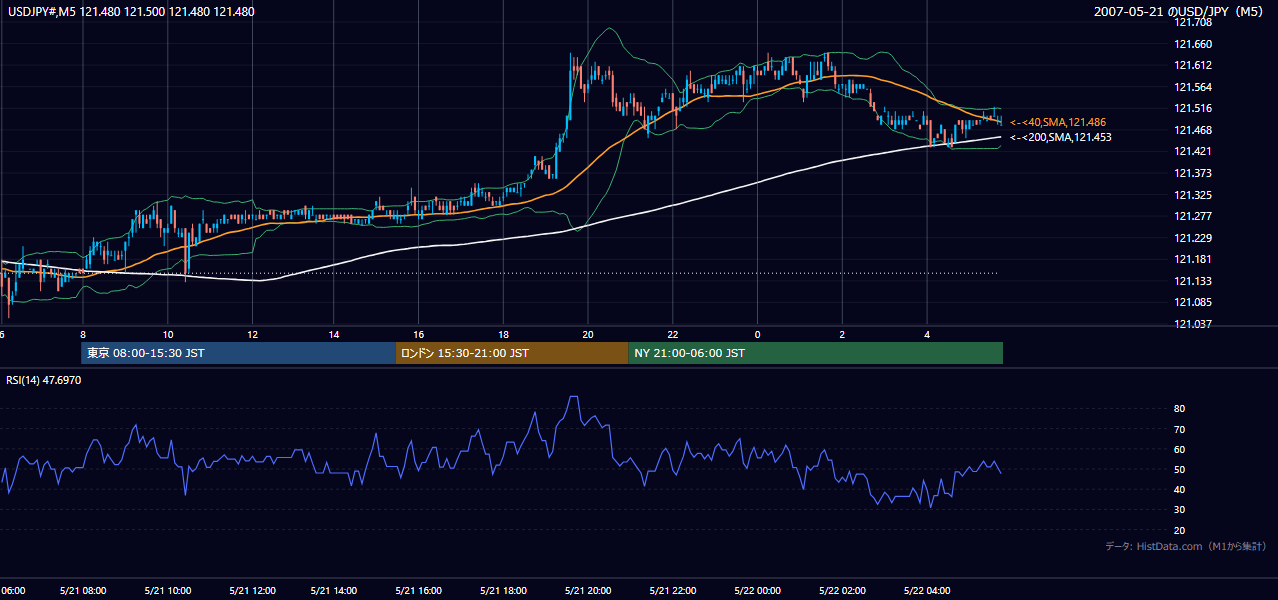
Task: Click the 5/21 16:00 bottom date label
Action: 419,591
